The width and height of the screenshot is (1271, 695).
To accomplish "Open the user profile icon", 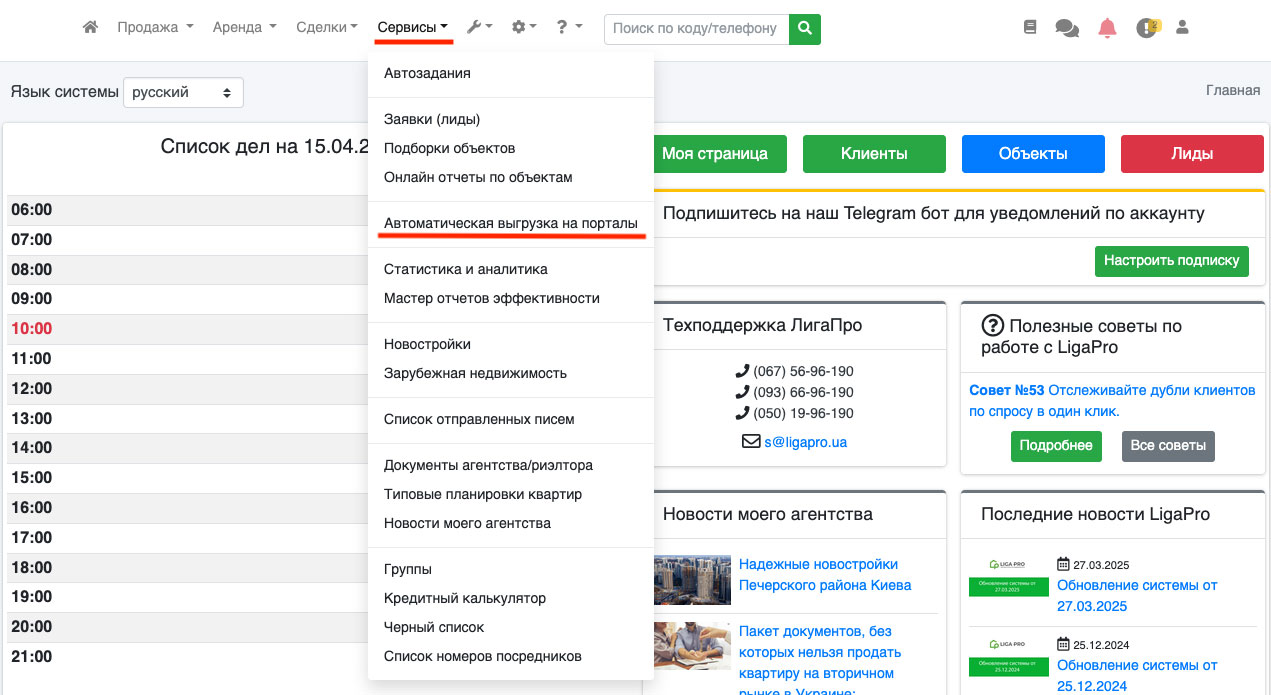I will click(x=1182, y=28).
